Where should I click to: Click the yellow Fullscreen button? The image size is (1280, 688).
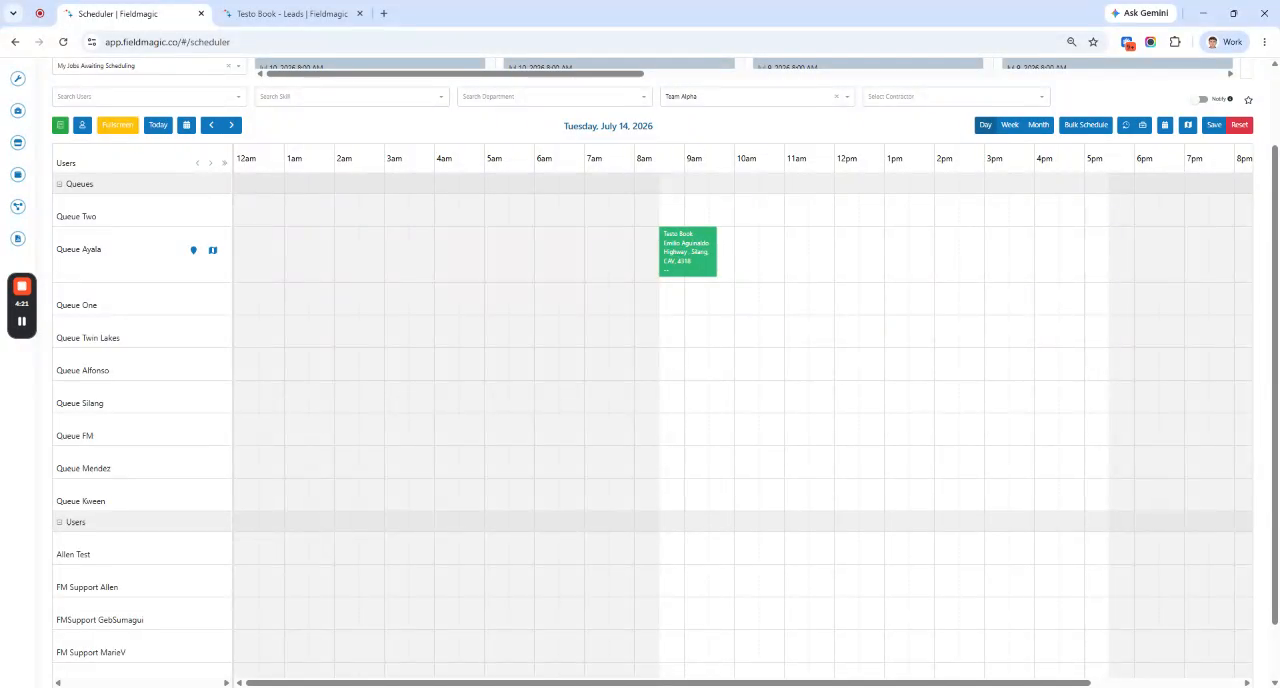pos(117,125)
